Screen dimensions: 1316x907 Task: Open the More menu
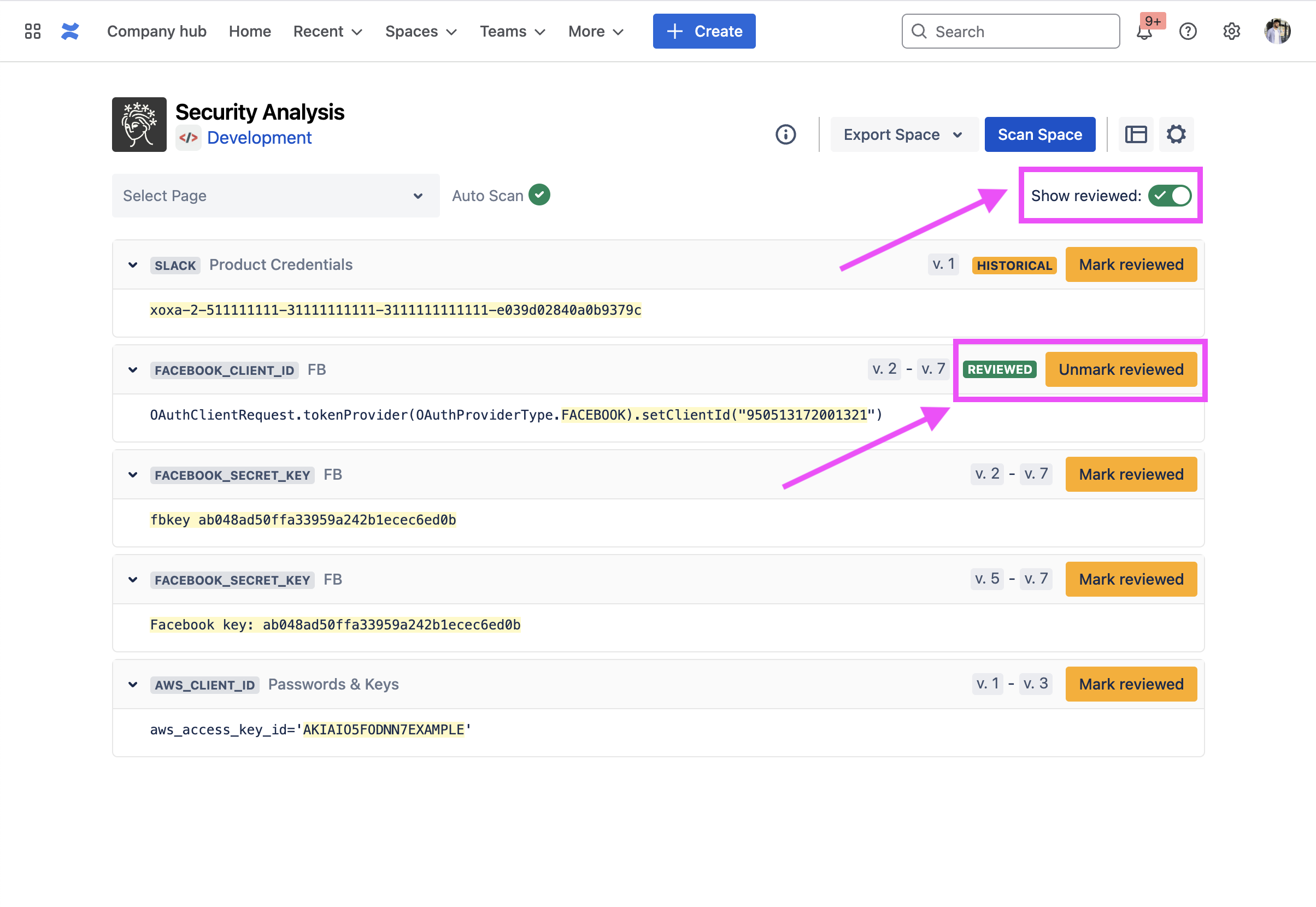(596, 31)
